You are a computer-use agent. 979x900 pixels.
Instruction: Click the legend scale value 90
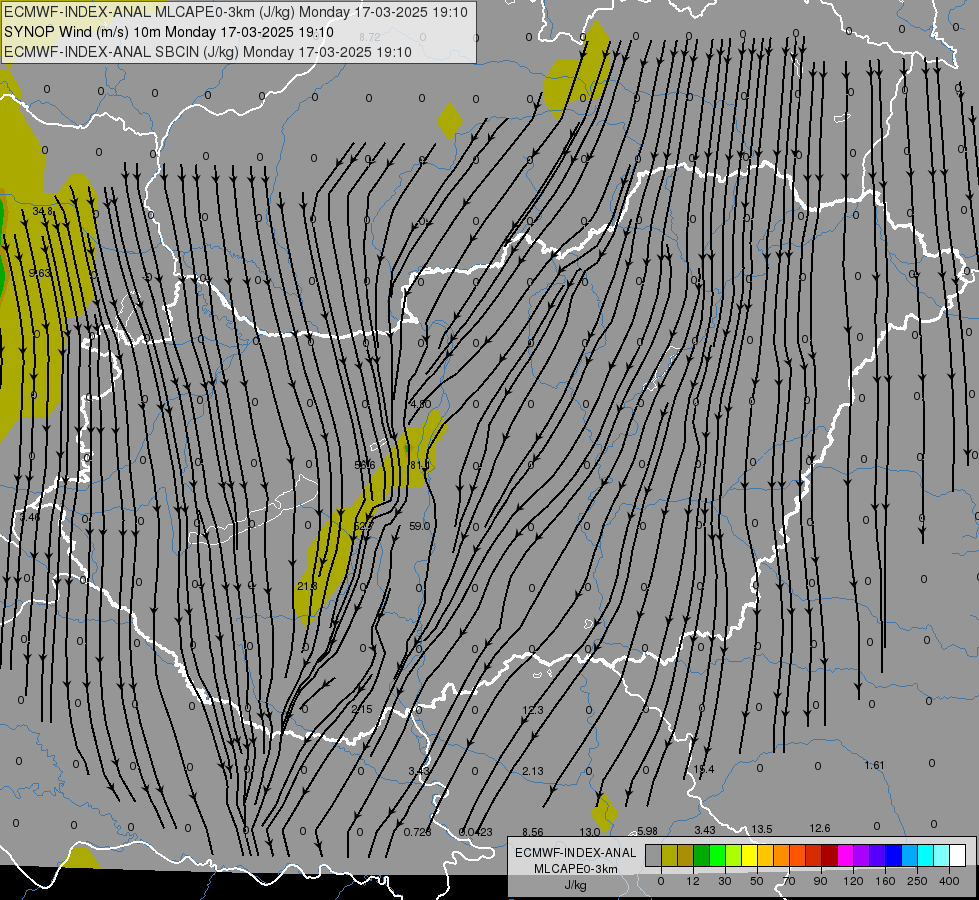(x=821, y=881)
